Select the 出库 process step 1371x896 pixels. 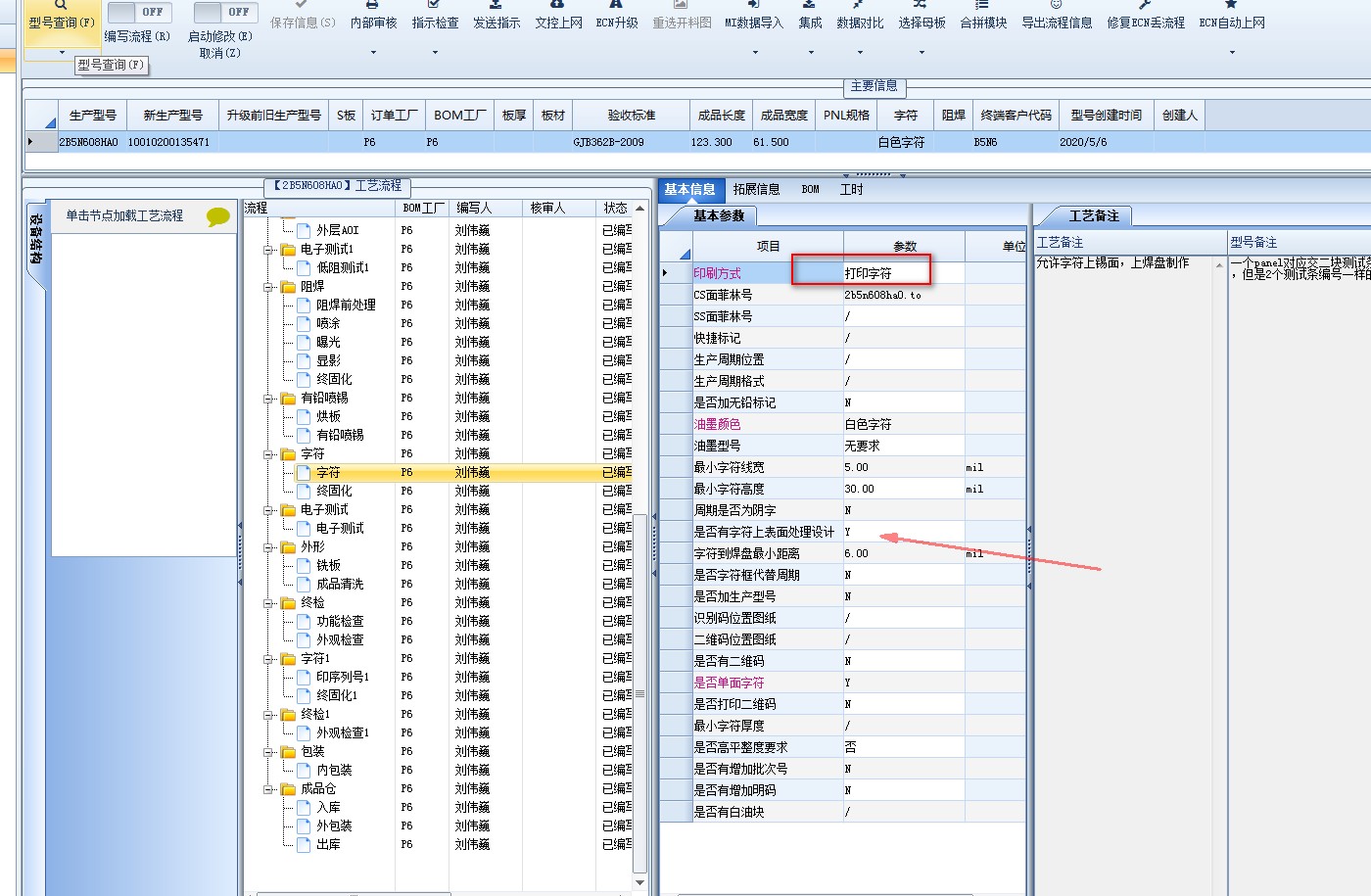(x=328, y=844)
